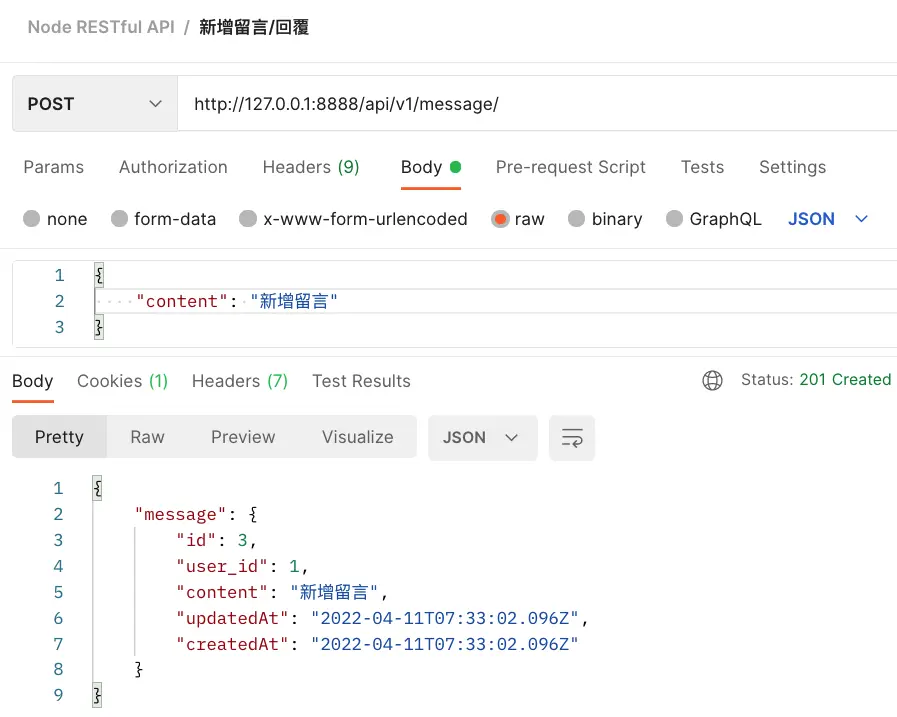Open the response Cookies tab
Viewport: 897px width, 717px height.
point(122,381)
